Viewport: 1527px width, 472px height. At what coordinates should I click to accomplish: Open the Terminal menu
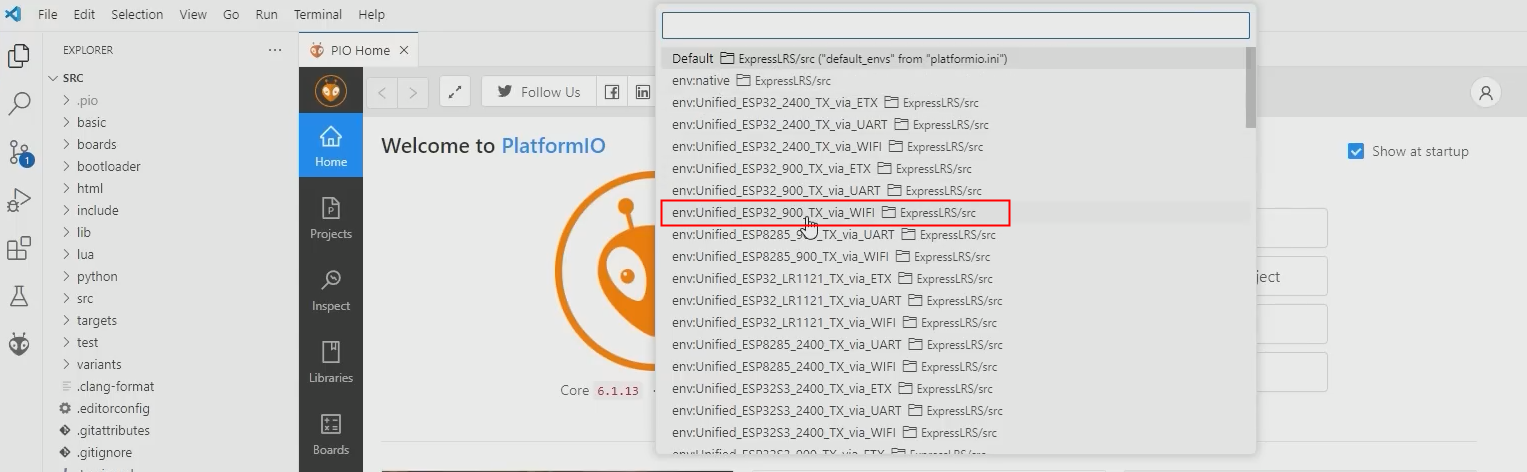(317, 14)
